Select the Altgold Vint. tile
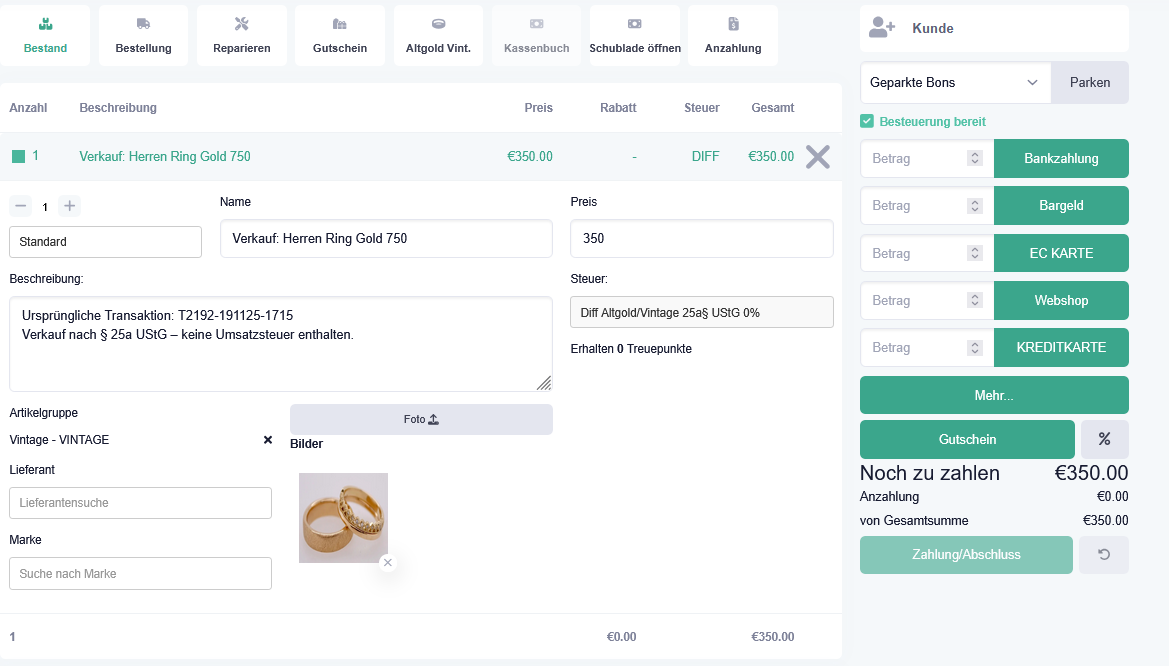Screen dimensions: 1169x666 [x=438, y=36]
